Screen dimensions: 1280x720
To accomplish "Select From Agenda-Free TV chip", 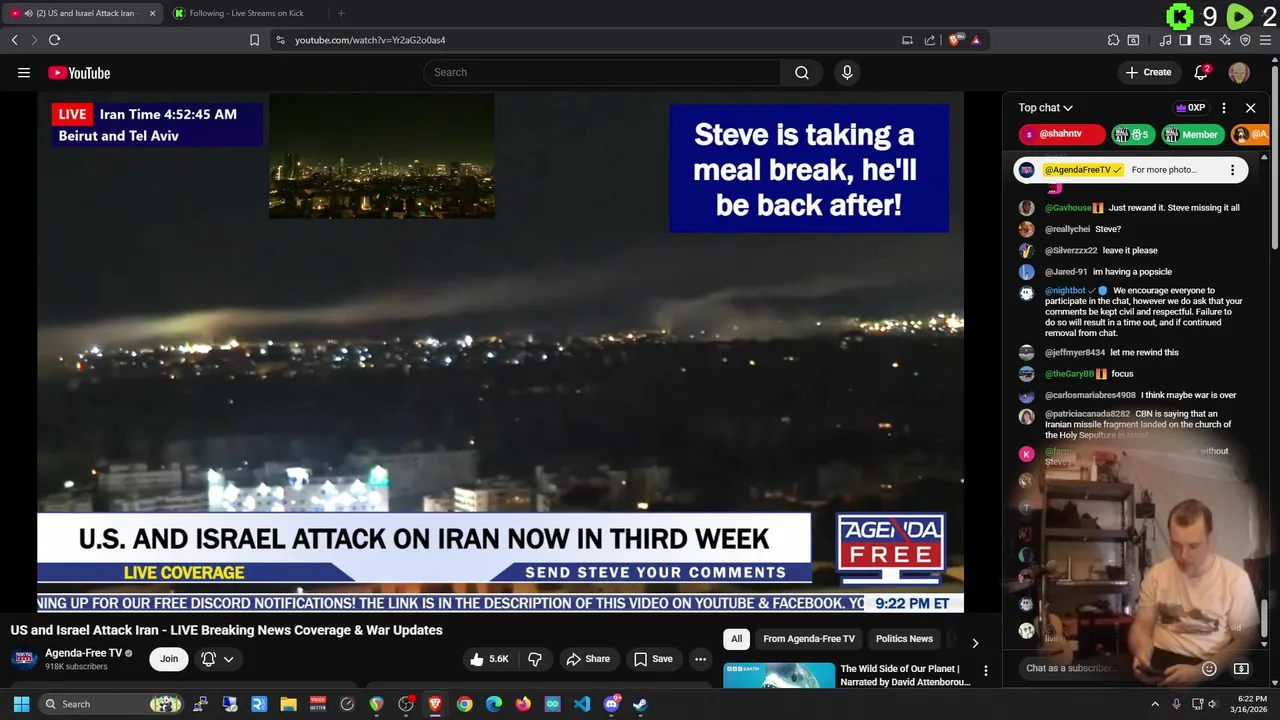I will point(809,639).
